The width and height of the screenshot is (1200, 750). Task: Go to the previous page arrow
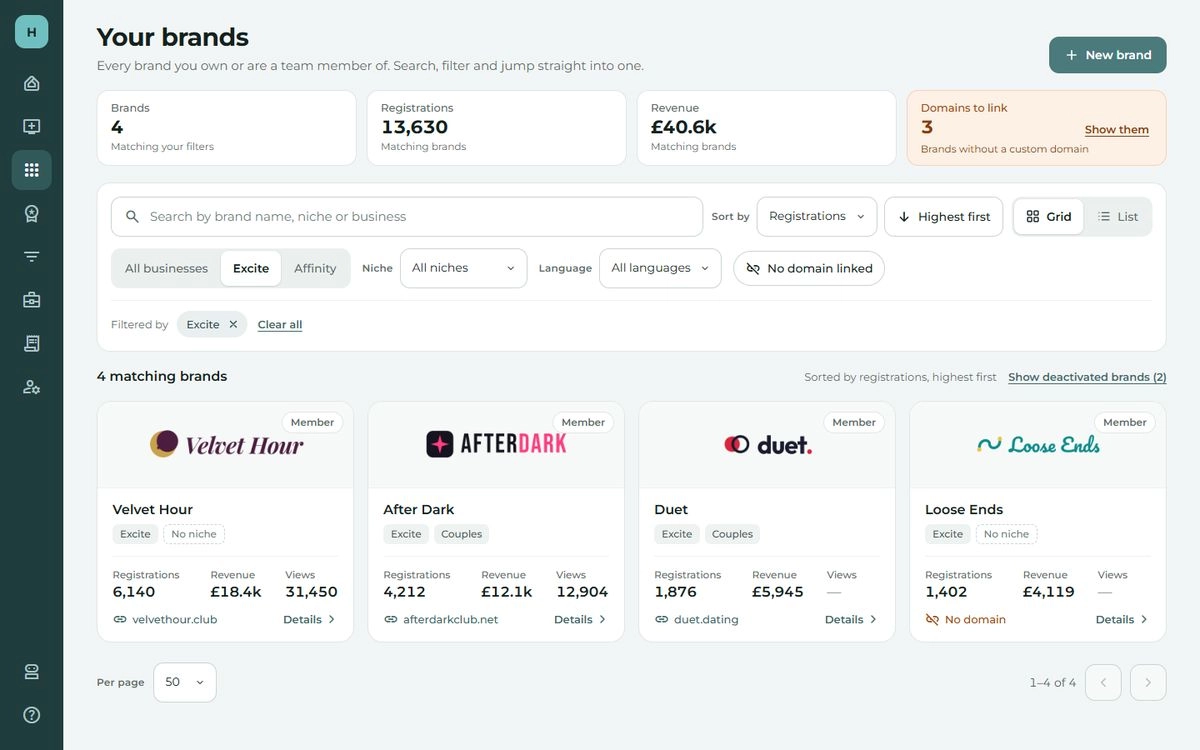tap(1103, 683)
